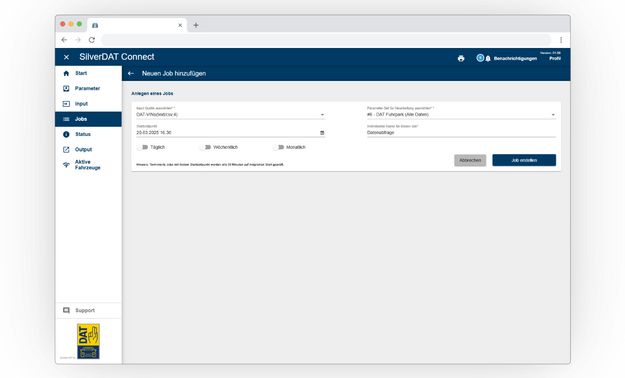The width and height of the screenshot is (625, 378).
Task: Close sidebar with X icon beside SilverDAT Connect
Action: pyautogui.click(x=66, y=57)
